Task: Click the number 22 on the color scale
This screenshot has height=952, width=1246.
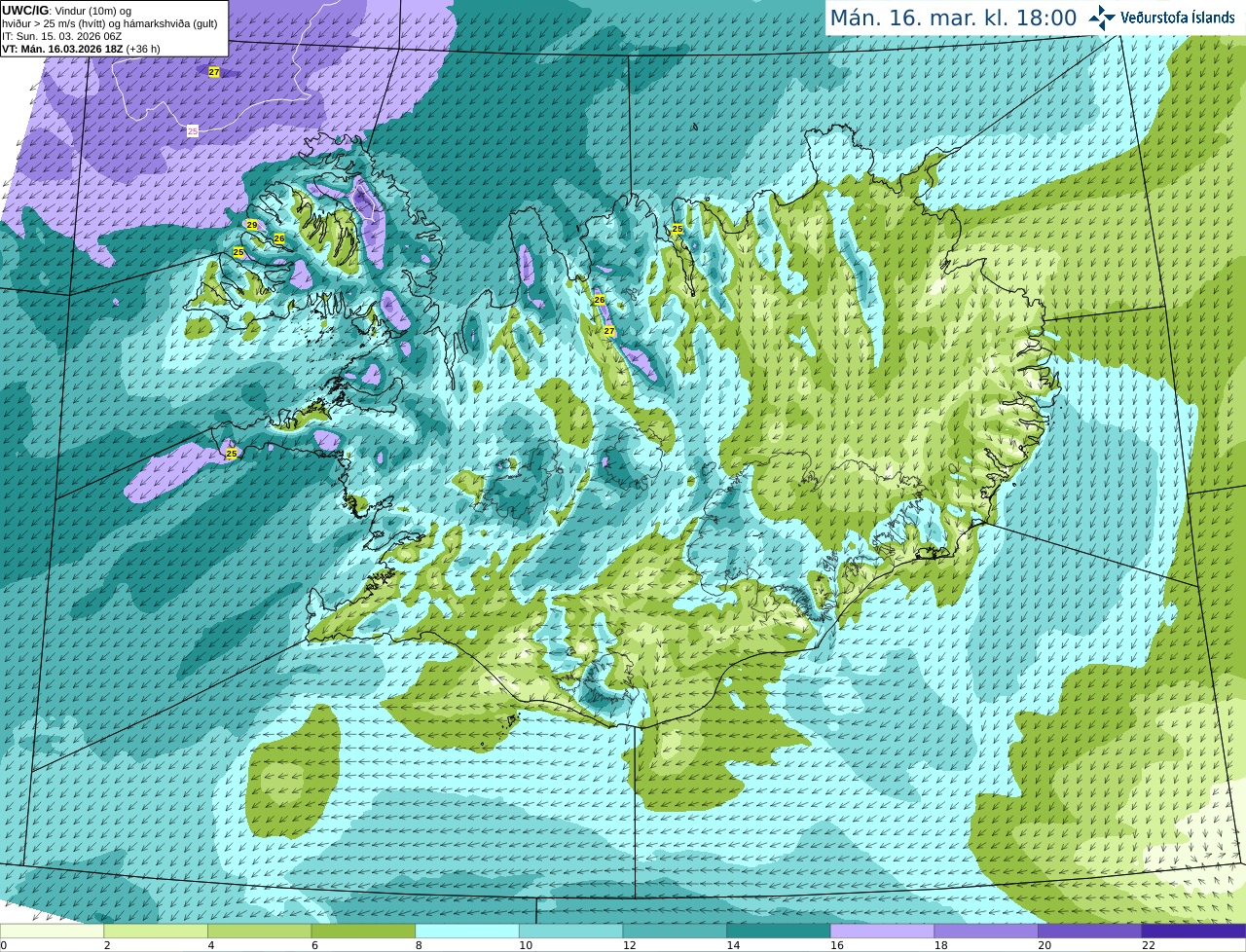Action: tap(1149, 945)
